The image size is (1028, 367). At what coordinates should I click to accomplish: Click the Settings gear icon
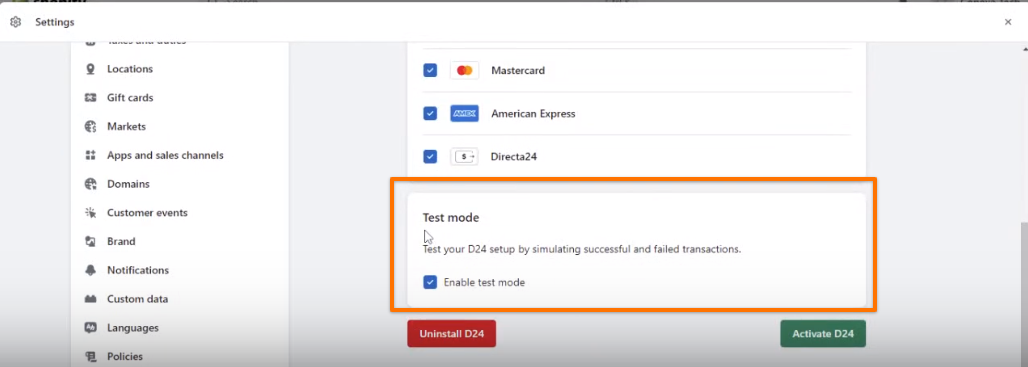pyautogui.click(x=16, y=22)
